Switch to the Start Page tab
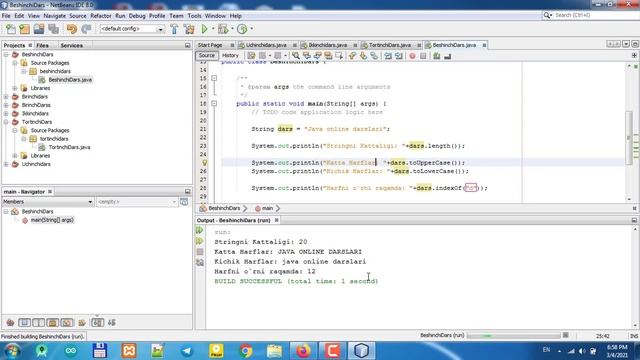 coord(210,45)
